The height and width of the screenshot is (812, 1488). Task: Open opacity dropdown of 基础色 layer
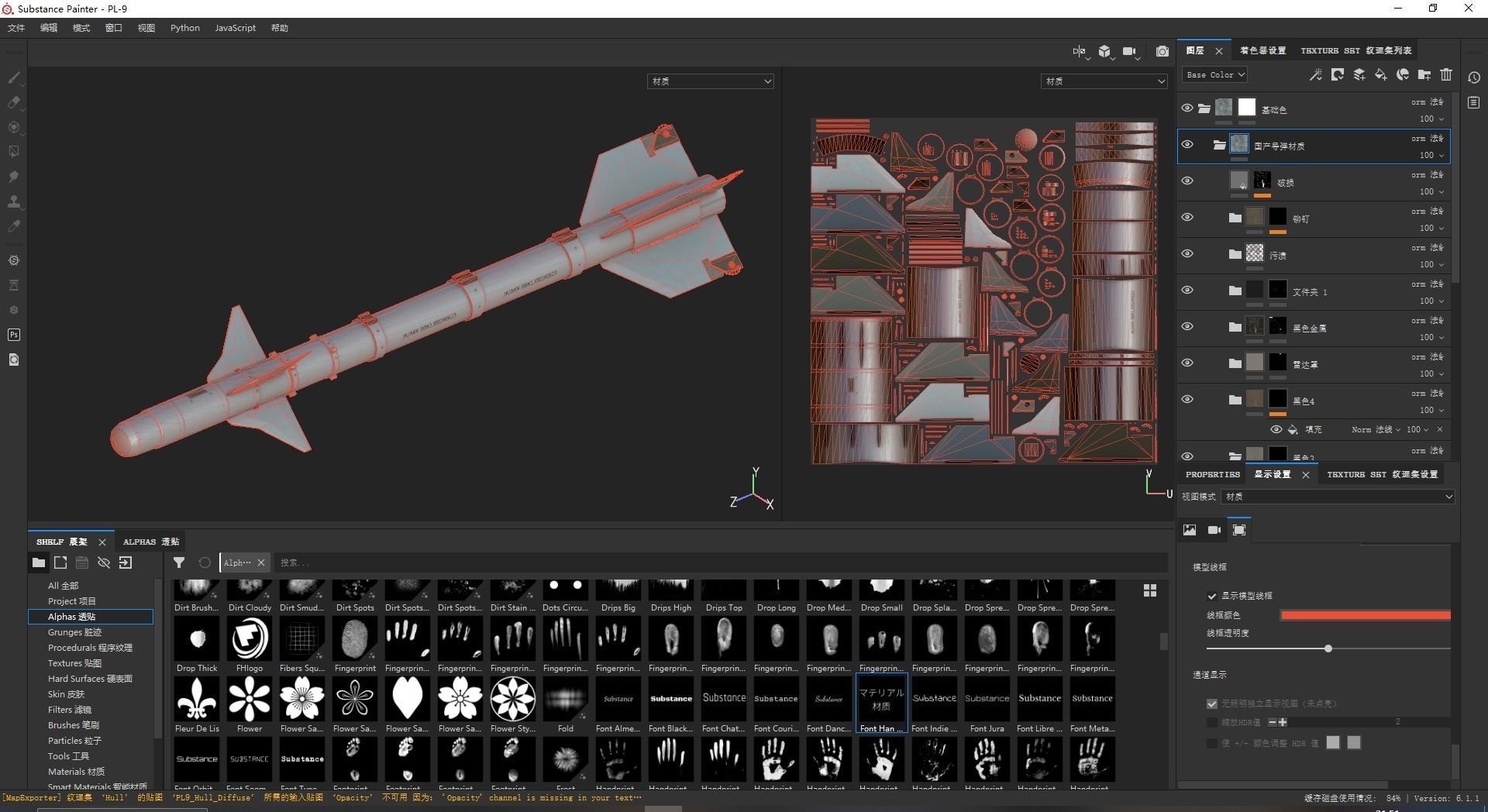[x=1431, y=119]
